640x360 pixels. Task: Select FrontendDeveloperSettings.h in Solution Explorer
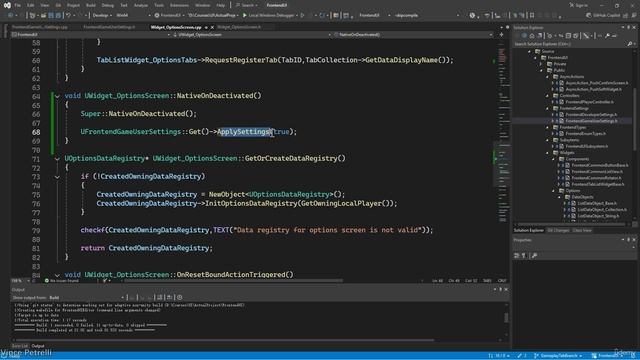tap(591, 115)
